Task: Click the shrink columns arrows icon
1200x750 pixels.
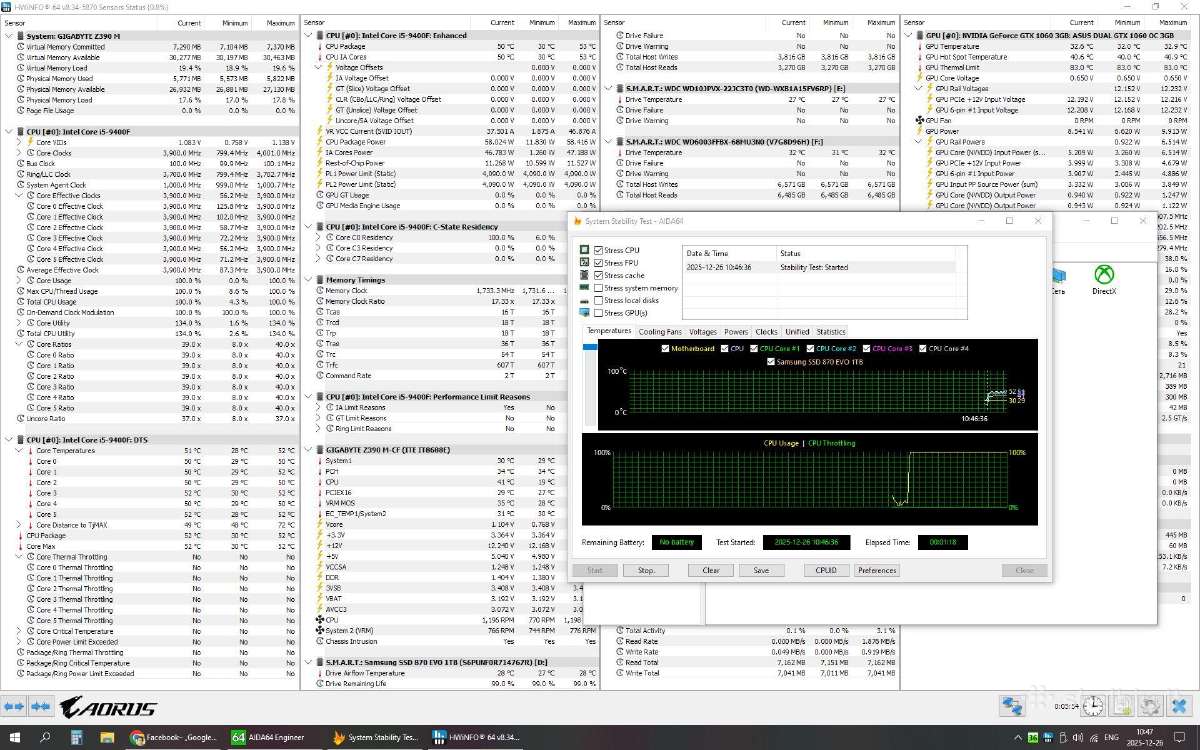Action: pos(40,707)
